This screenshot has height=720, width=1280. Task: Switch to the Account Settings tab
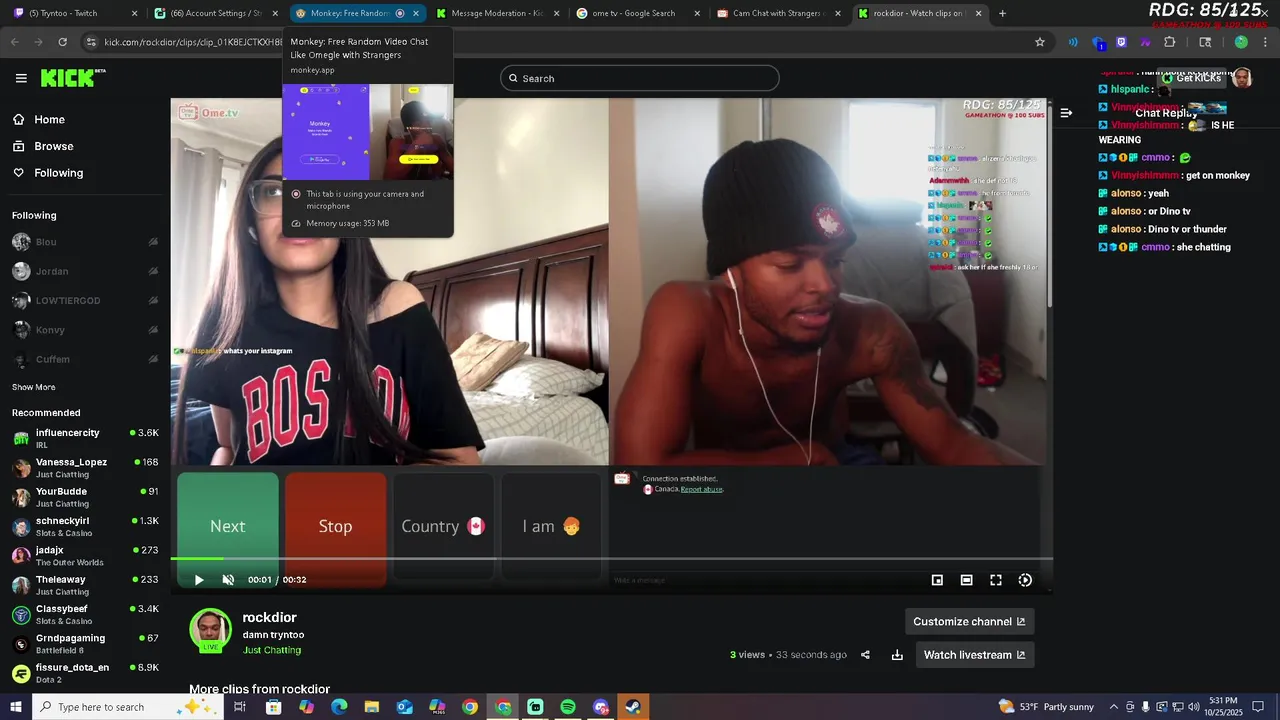point(216,13)
